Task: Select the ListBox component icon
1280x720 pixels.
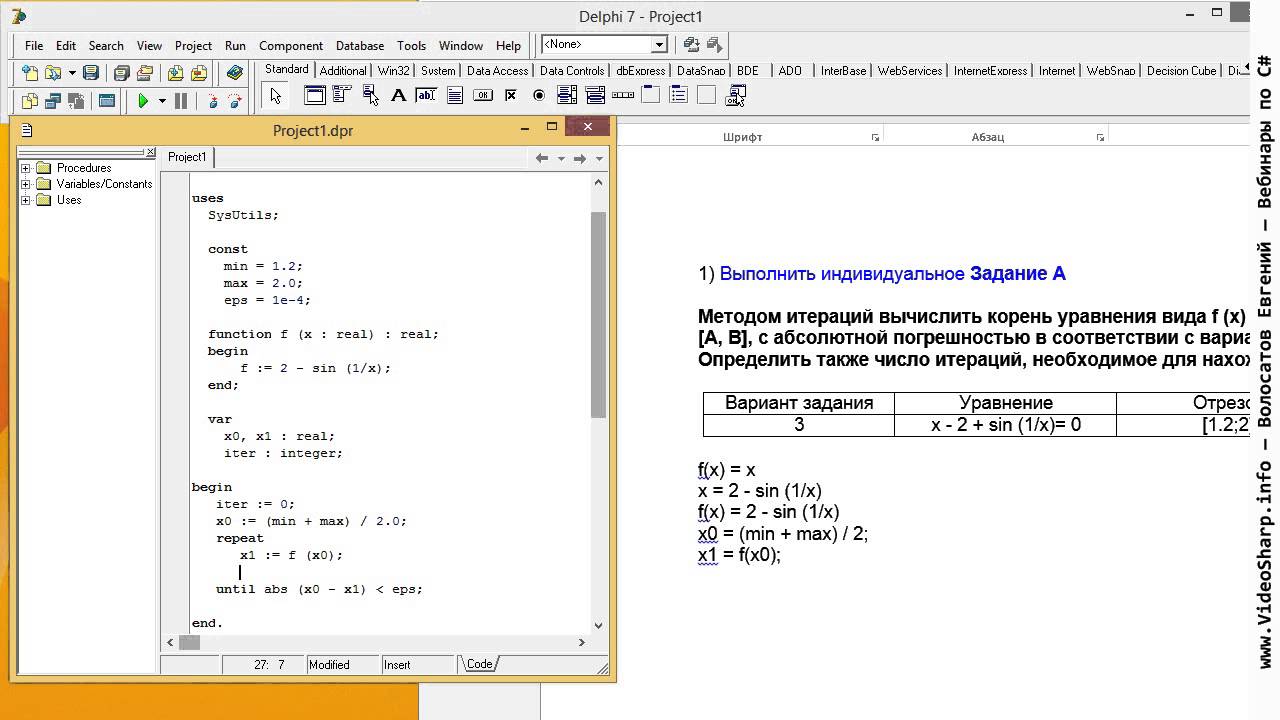Action: coord(567,95)
